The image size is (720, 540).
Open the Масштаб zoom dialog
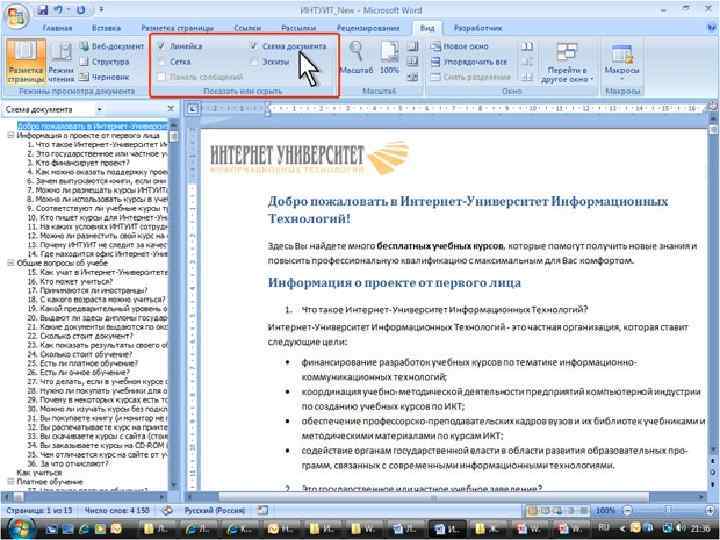356,57
